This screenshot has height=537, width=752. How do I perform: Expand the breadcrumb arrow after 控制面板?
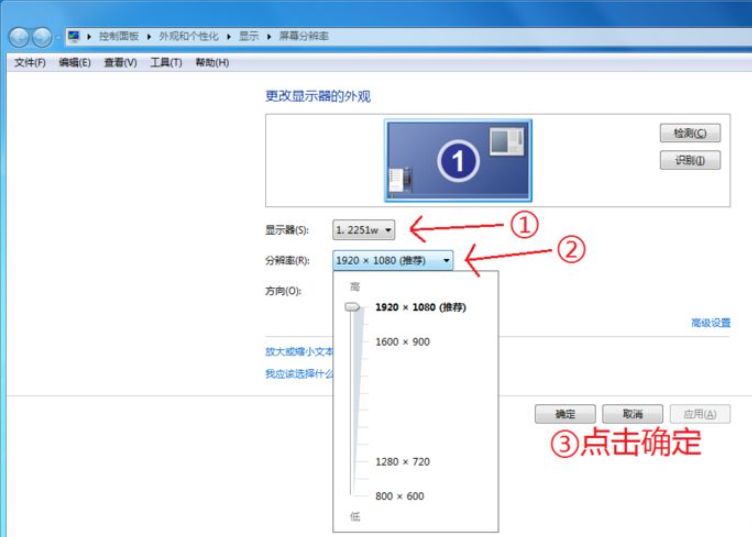coord(151,36)
